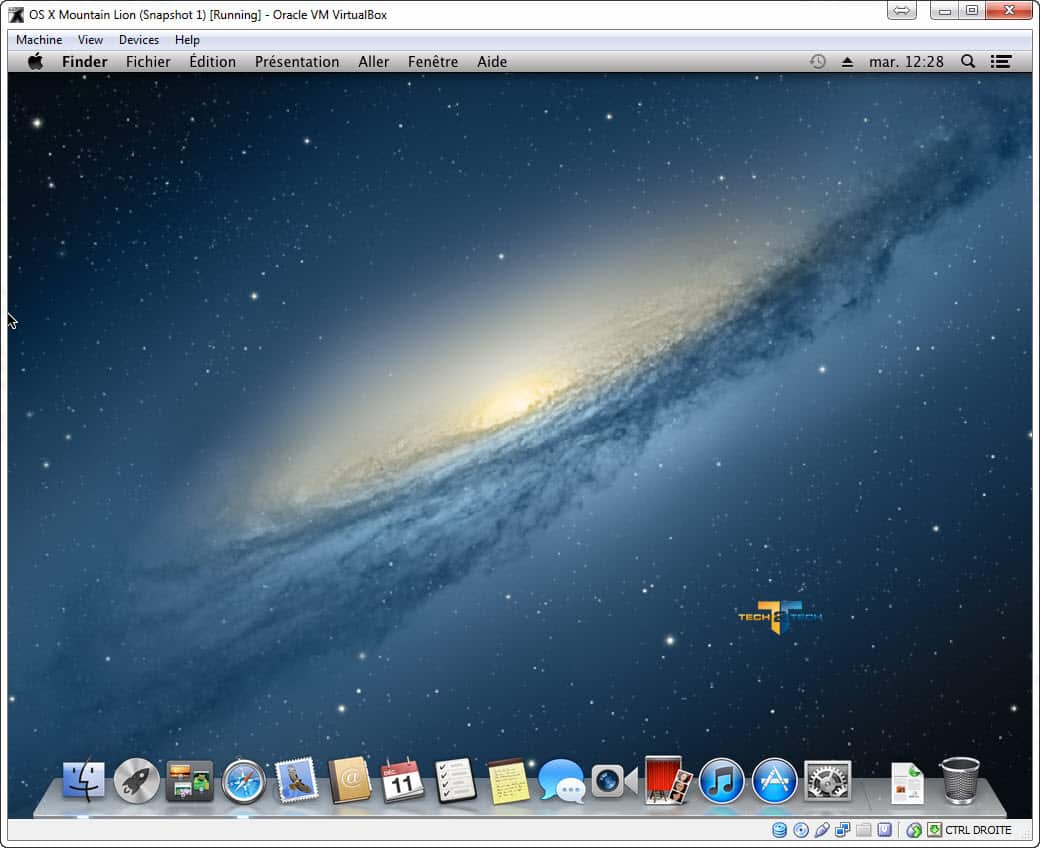Viewport: 1040px width, 848px height.
Task: Click the keyboard capture green arrow icon
Action: tap(935, 829)
